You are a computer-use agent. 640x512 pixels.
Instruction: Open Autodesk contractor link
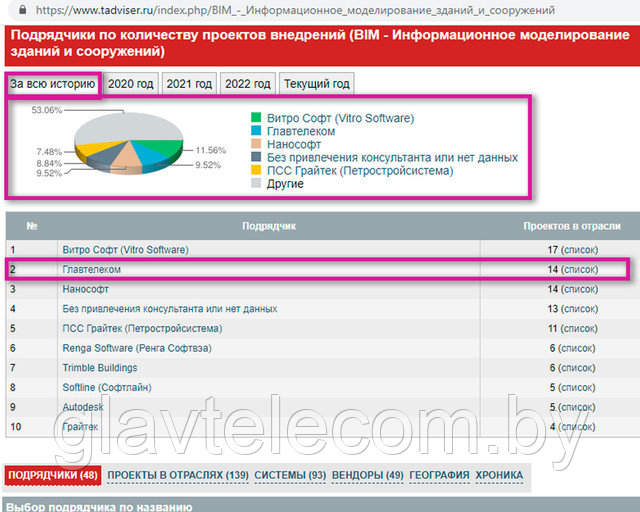click(x=83, y=407)
